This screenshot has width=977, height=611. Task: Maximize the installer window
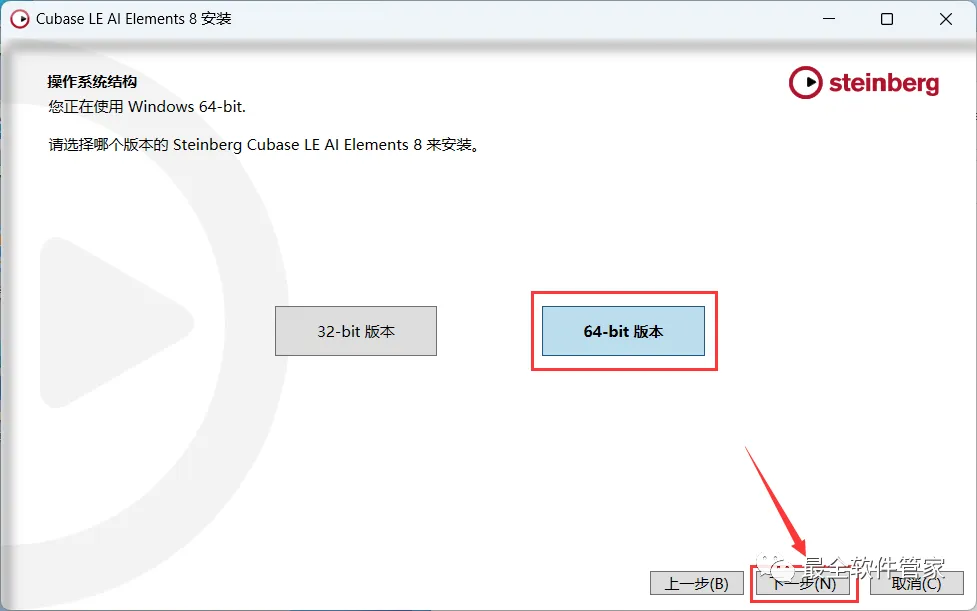coord(887,19)
